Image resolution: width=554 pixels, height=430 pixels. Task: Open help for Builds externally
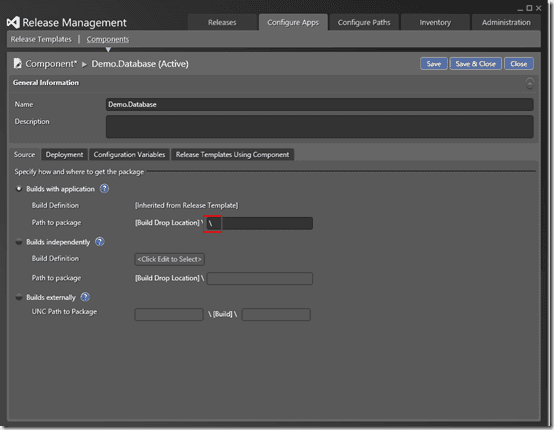coord(85,297)
